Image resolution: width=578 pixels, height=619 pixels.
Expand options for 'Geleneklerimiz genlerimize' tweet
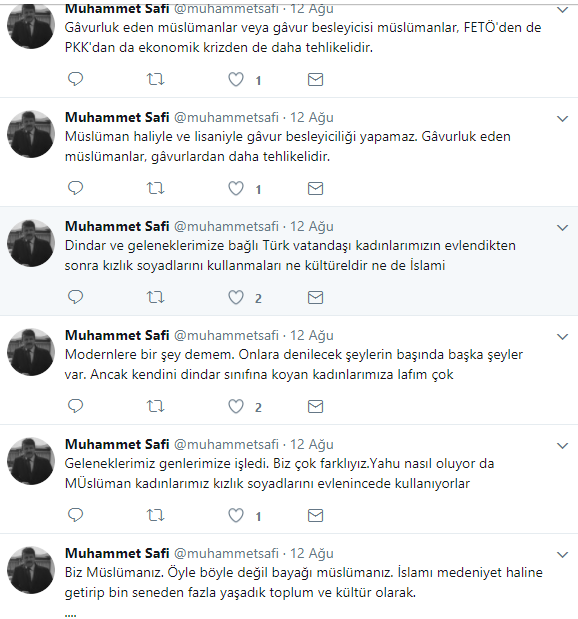coord(562,445)
